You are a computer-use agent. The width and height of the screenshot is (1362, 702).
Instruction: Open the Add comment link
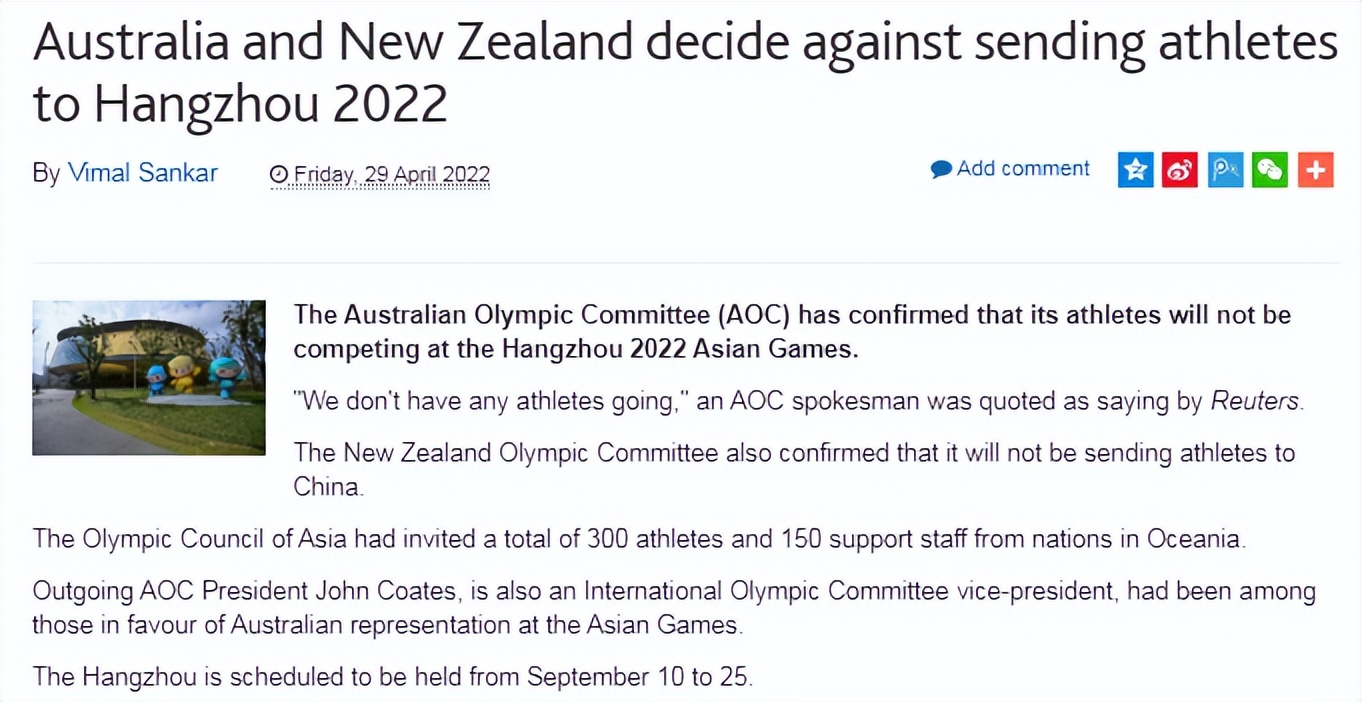(x=1022, y=169)
